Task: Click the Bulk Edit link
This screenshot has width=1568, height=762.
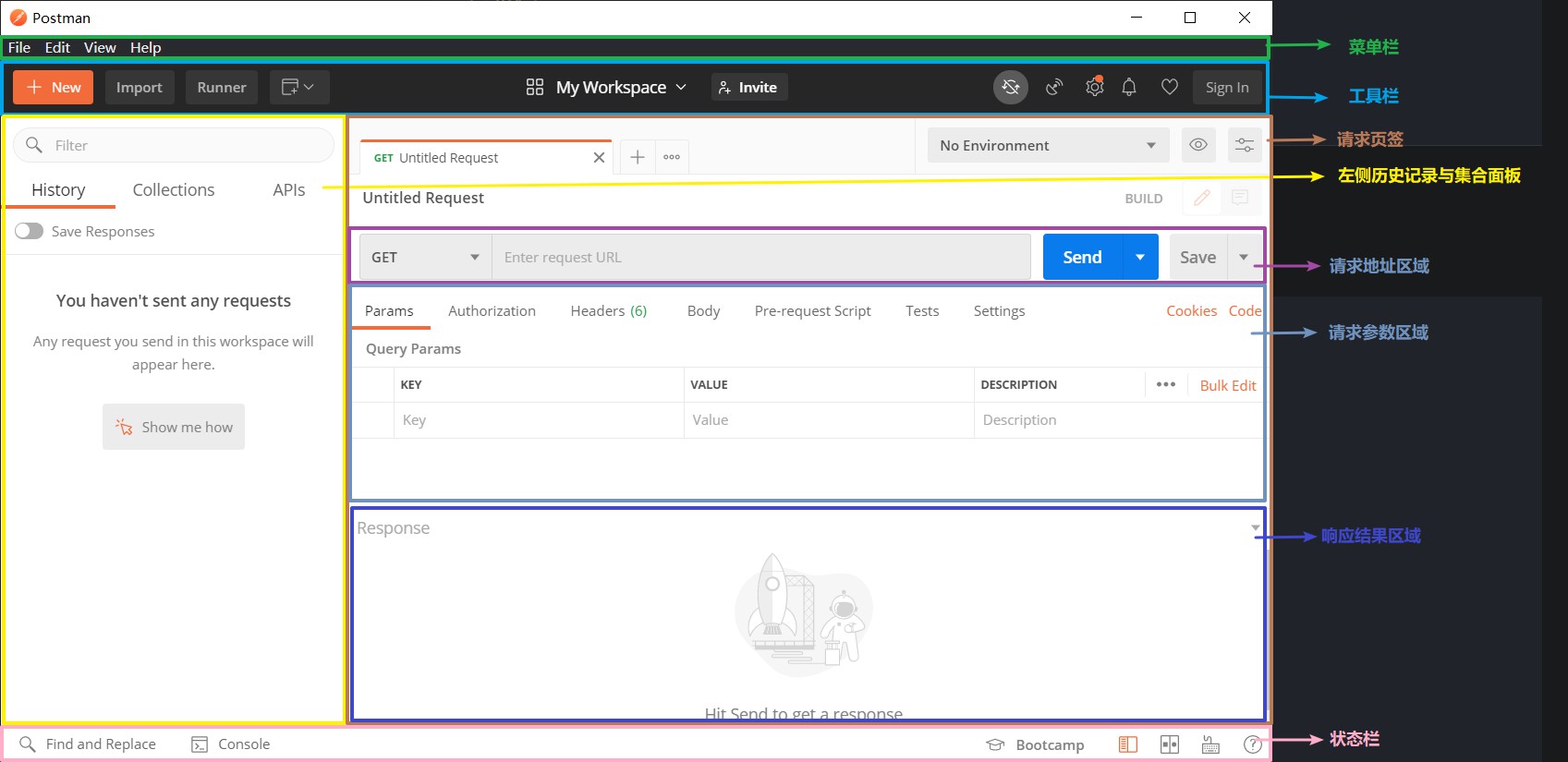Action: tap(1228, 385)
